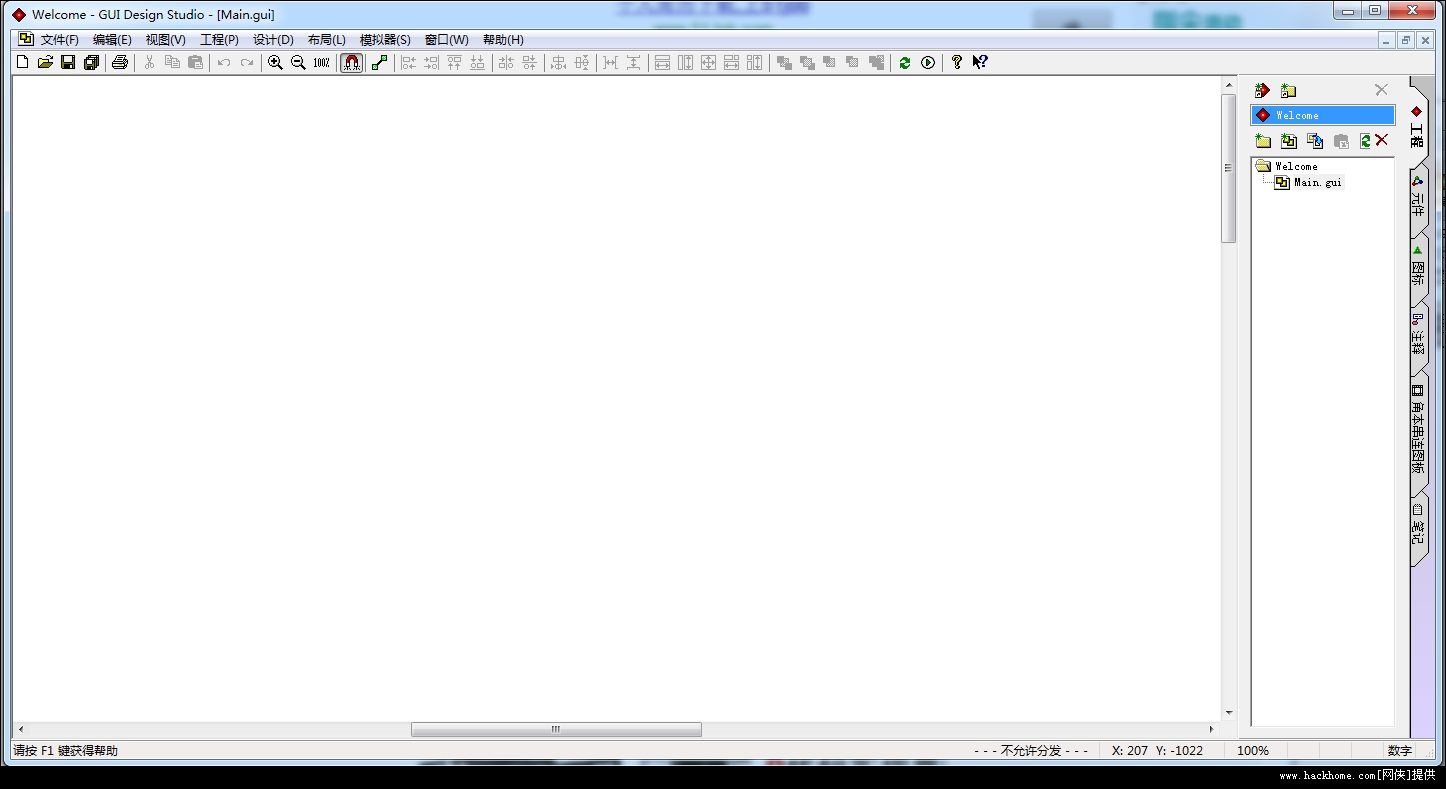Screen dimensions: 1446x789
Task: Select the highlighted Welcome project entry
Action: pos(1322,115)
